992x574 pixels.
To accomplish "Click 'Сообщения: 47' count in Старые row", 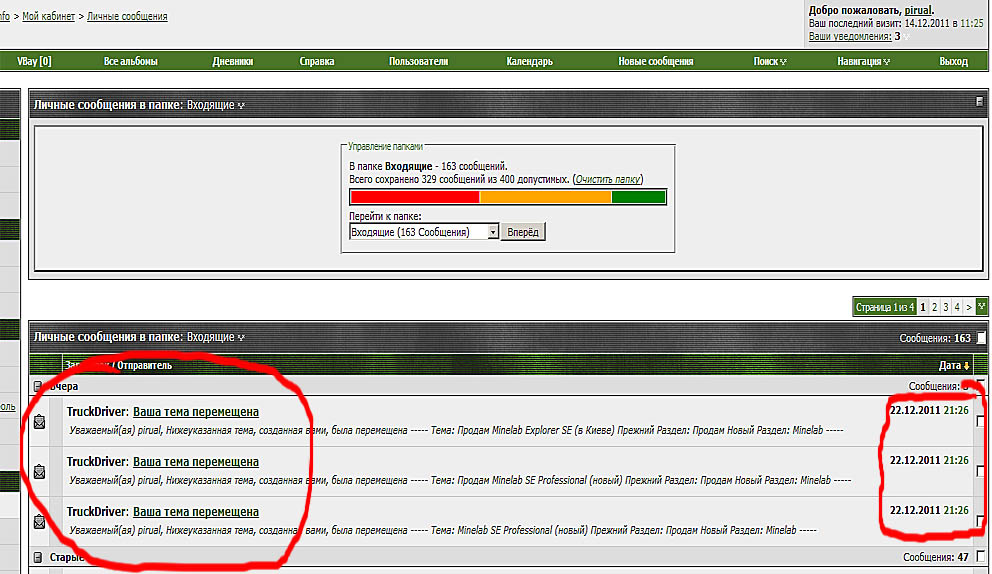I will [936, 558].
